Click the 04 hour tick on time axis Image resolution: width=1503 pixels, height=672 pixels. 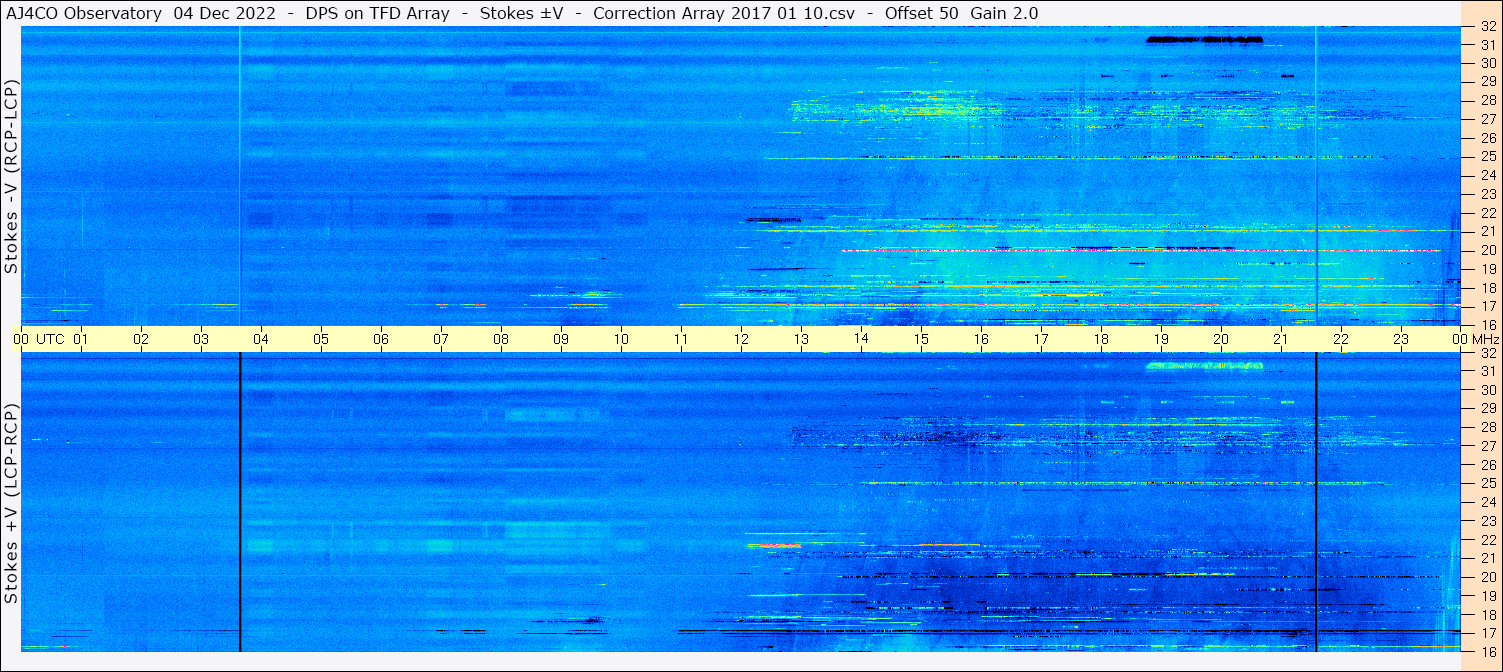coord(261,339)
